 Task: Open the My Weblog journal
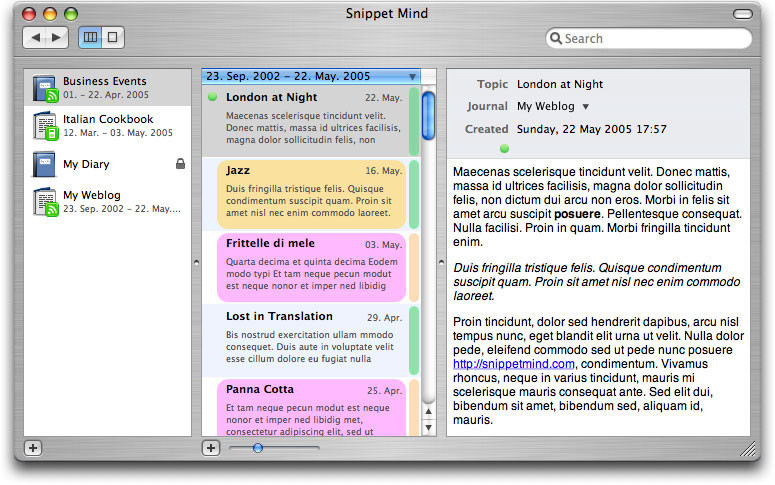click(x=108, y=201)
